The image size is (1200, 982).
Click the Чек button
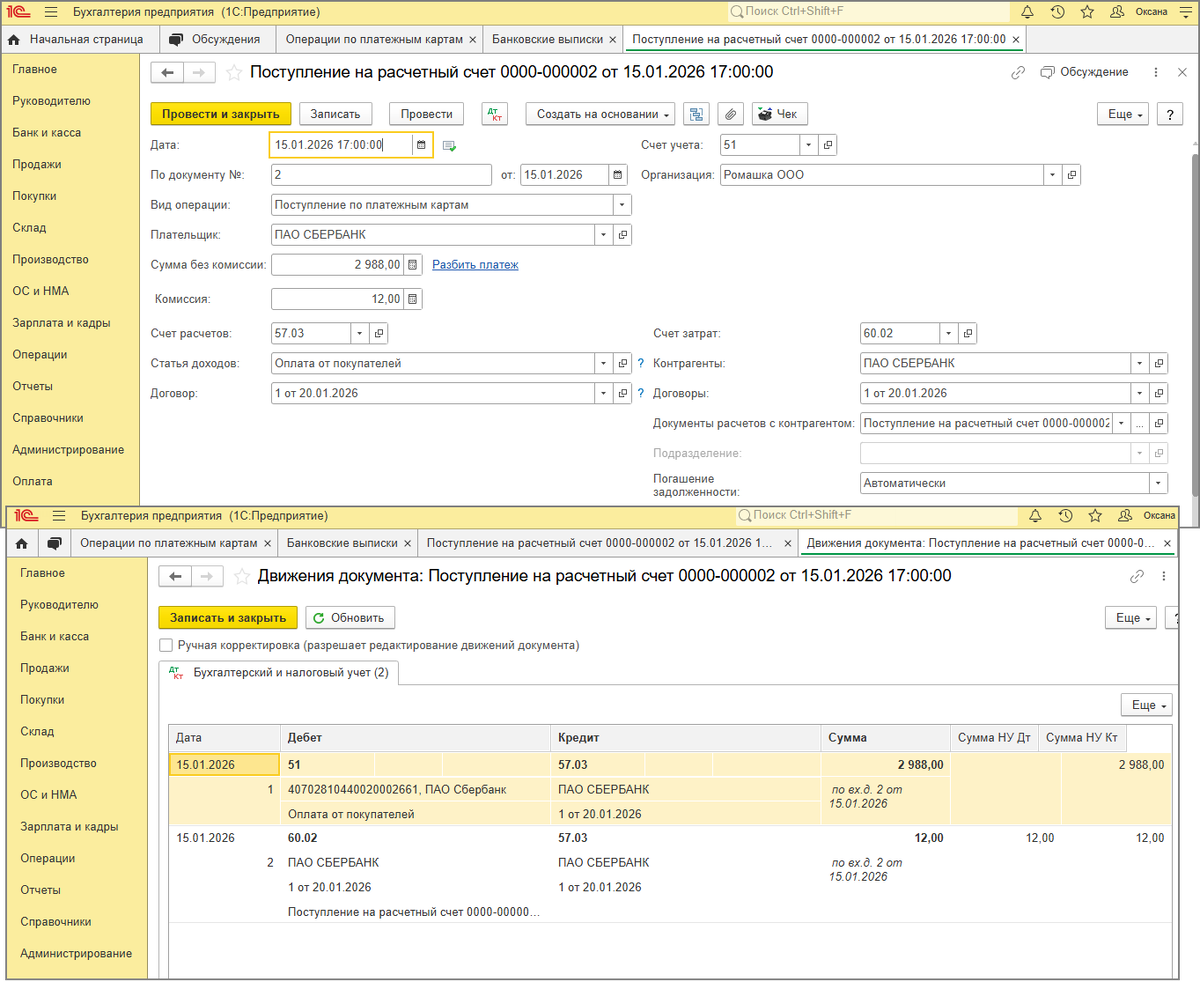(780, 114)
